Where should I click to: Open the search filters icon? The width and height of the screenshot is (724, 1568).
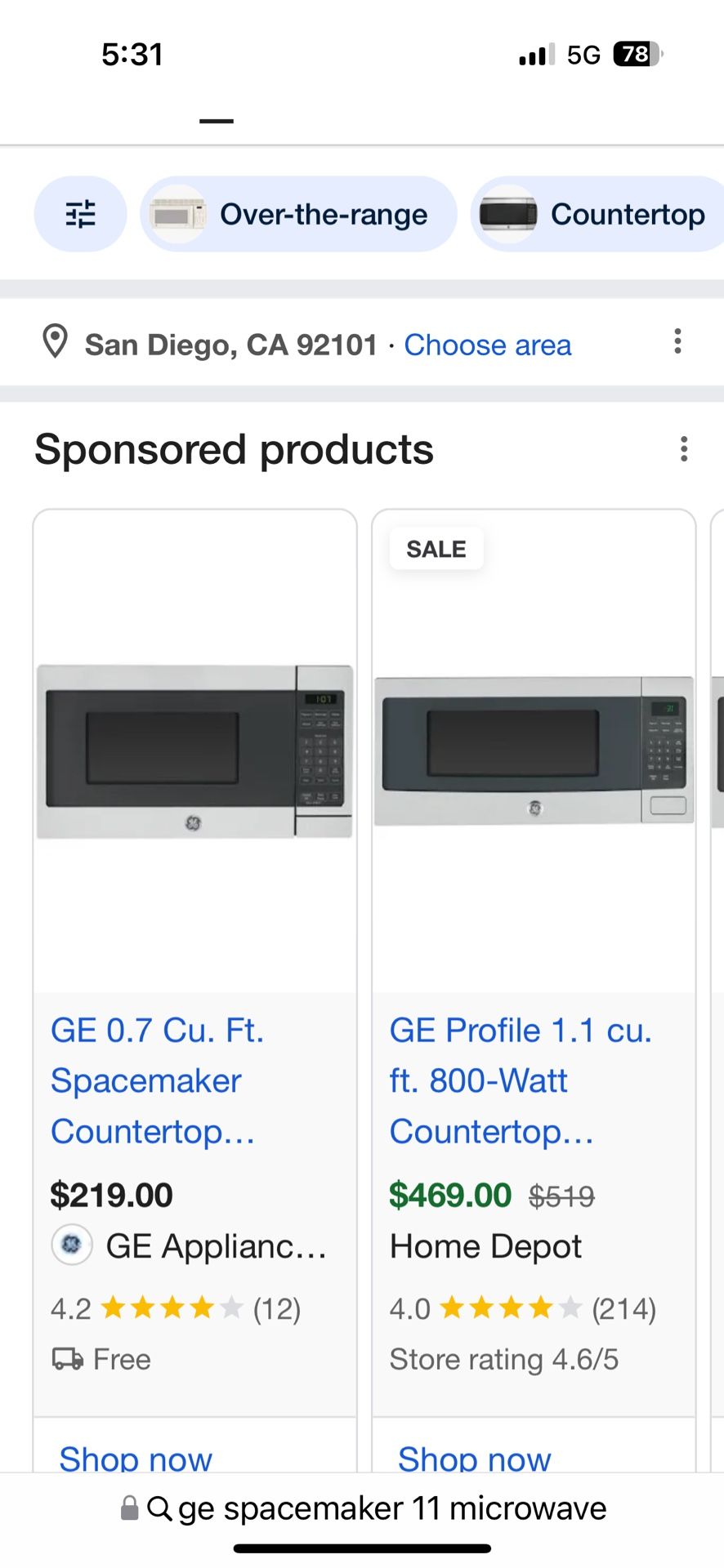click(x=80, y=214)
